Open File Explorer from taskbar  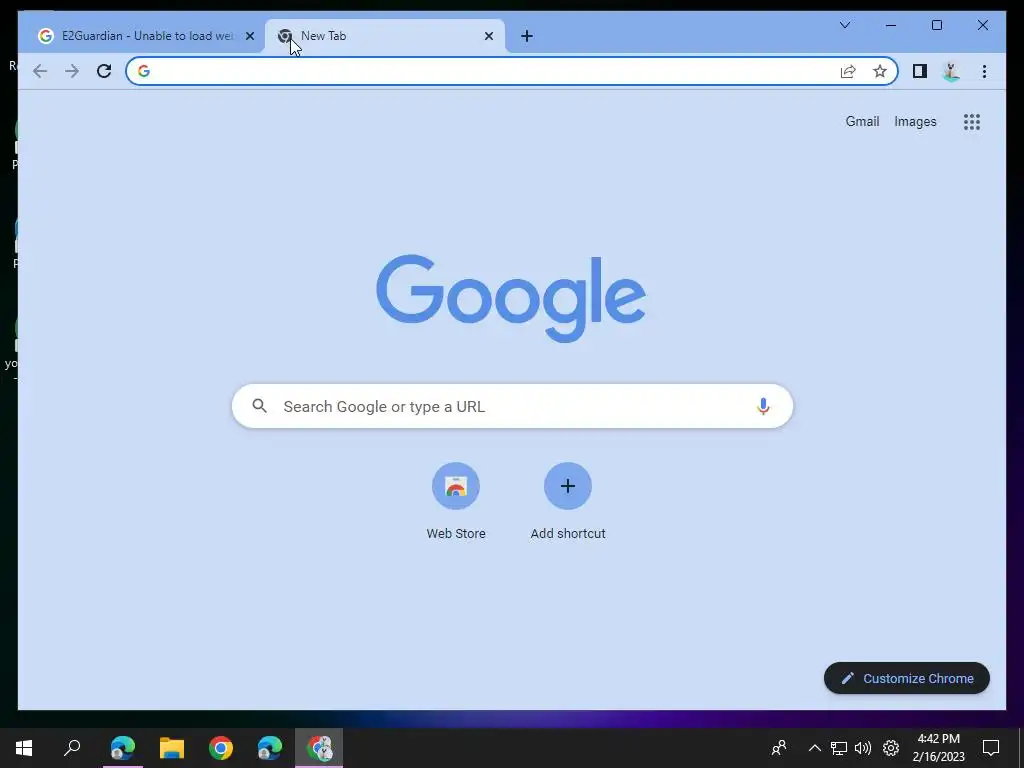(172, 748)
